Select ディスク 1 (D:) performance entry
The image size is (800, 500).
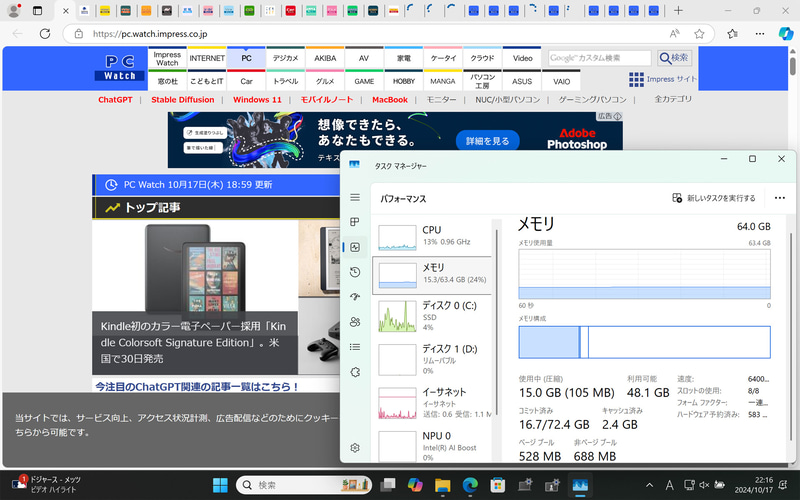pyautogui.click(x=432, y=360)
